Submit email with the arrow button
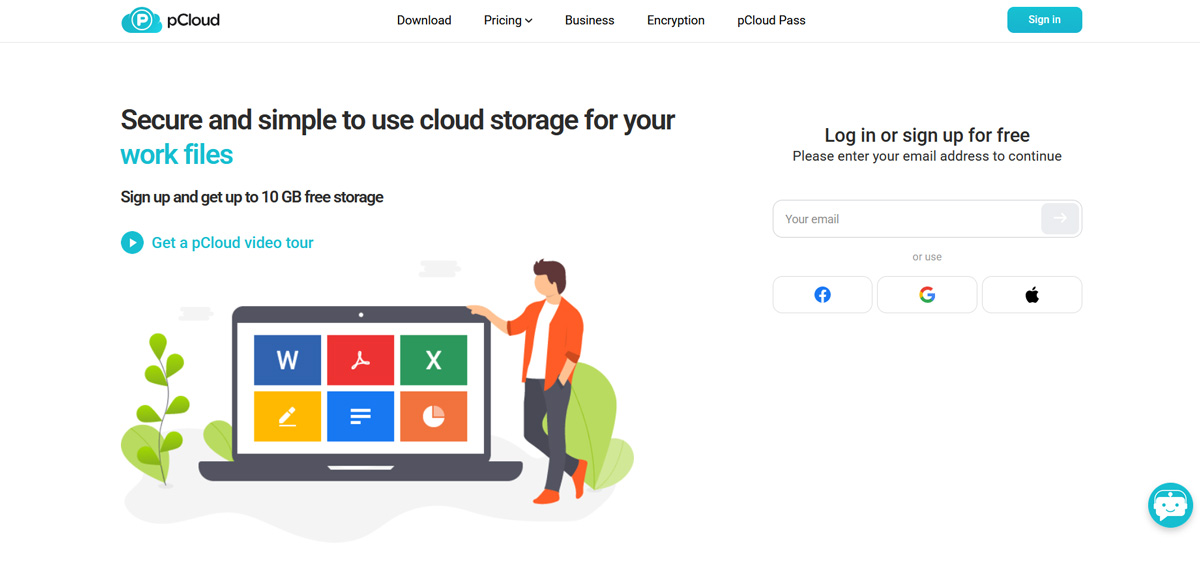 click(x=1060, y=218)
